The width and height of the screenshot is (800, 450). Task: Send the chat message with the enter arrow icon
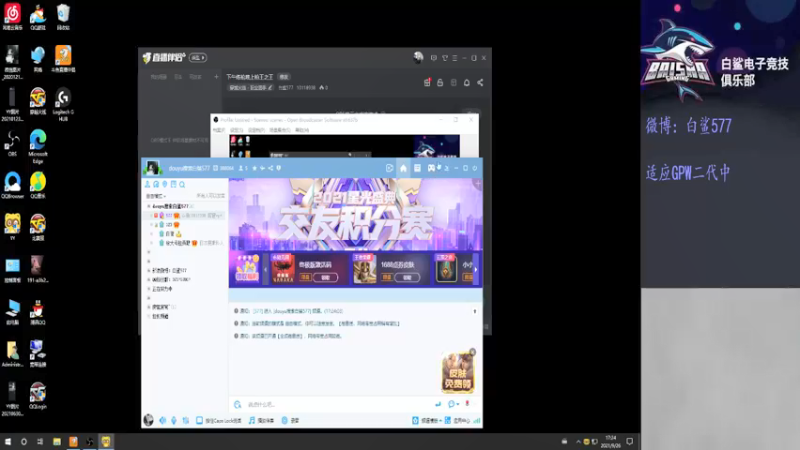[438, 404]
